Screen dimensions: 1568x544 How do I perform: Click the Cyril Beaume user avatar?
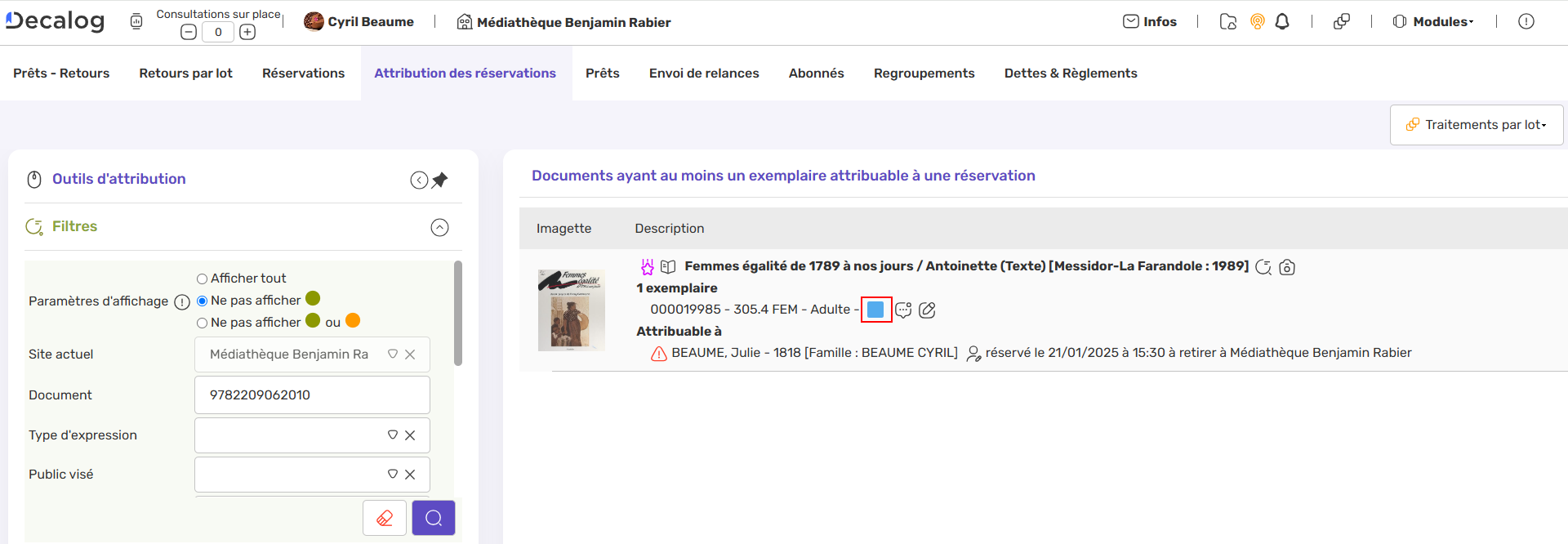(x=314, y=21)
